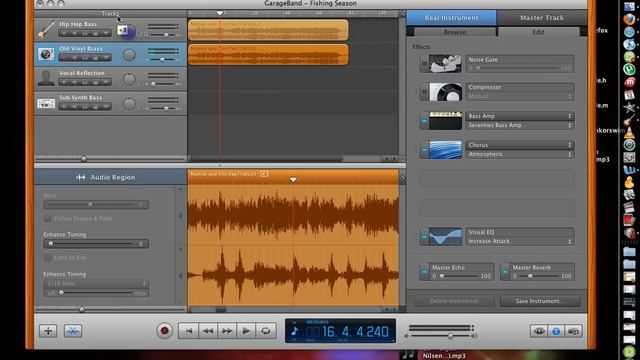Click the Tracks column header
Screen dimensions: 640x360
(x=110, y=13)
